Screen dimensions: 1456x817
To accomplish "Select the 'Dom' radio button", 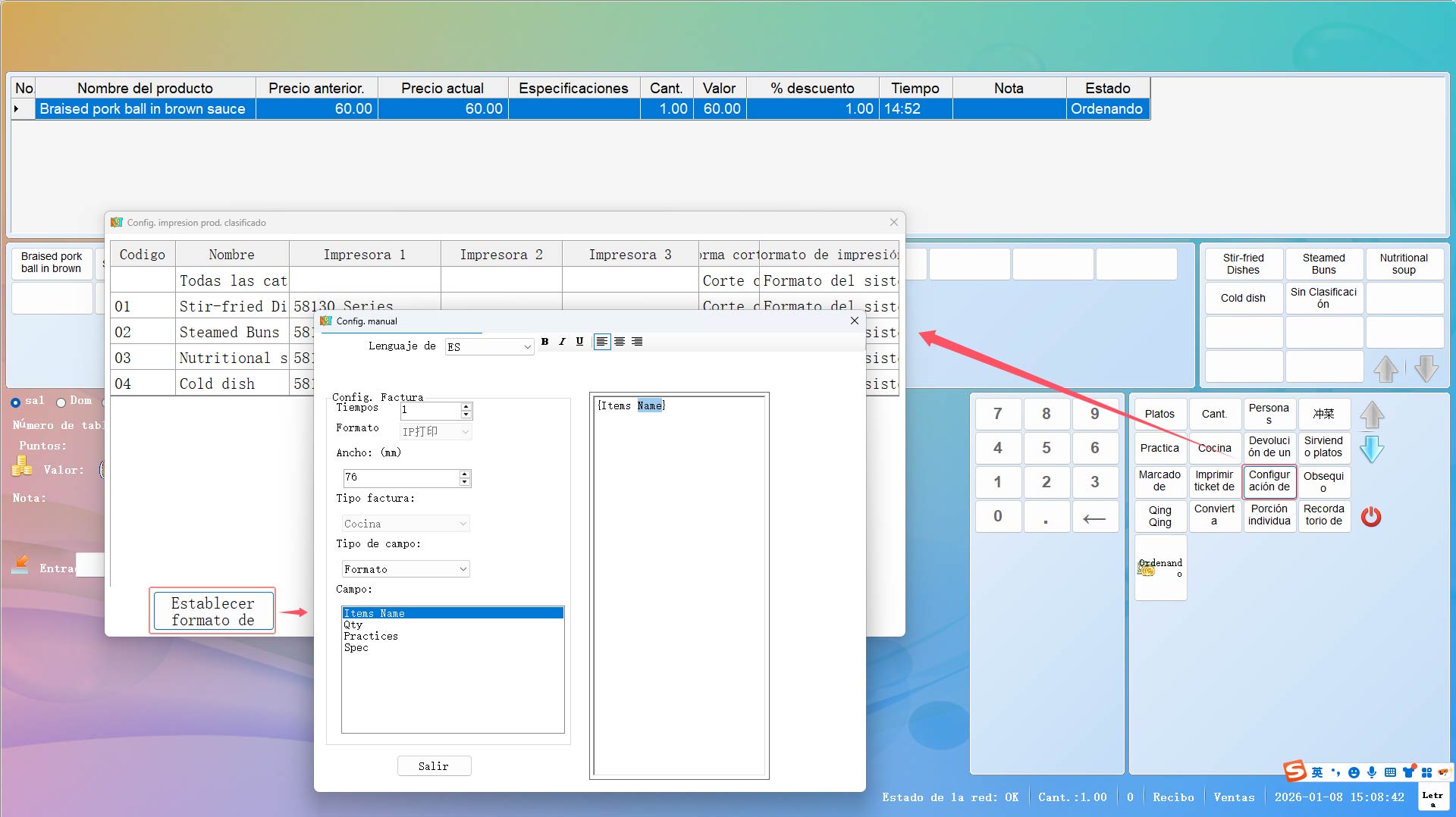I will [61, 402].
